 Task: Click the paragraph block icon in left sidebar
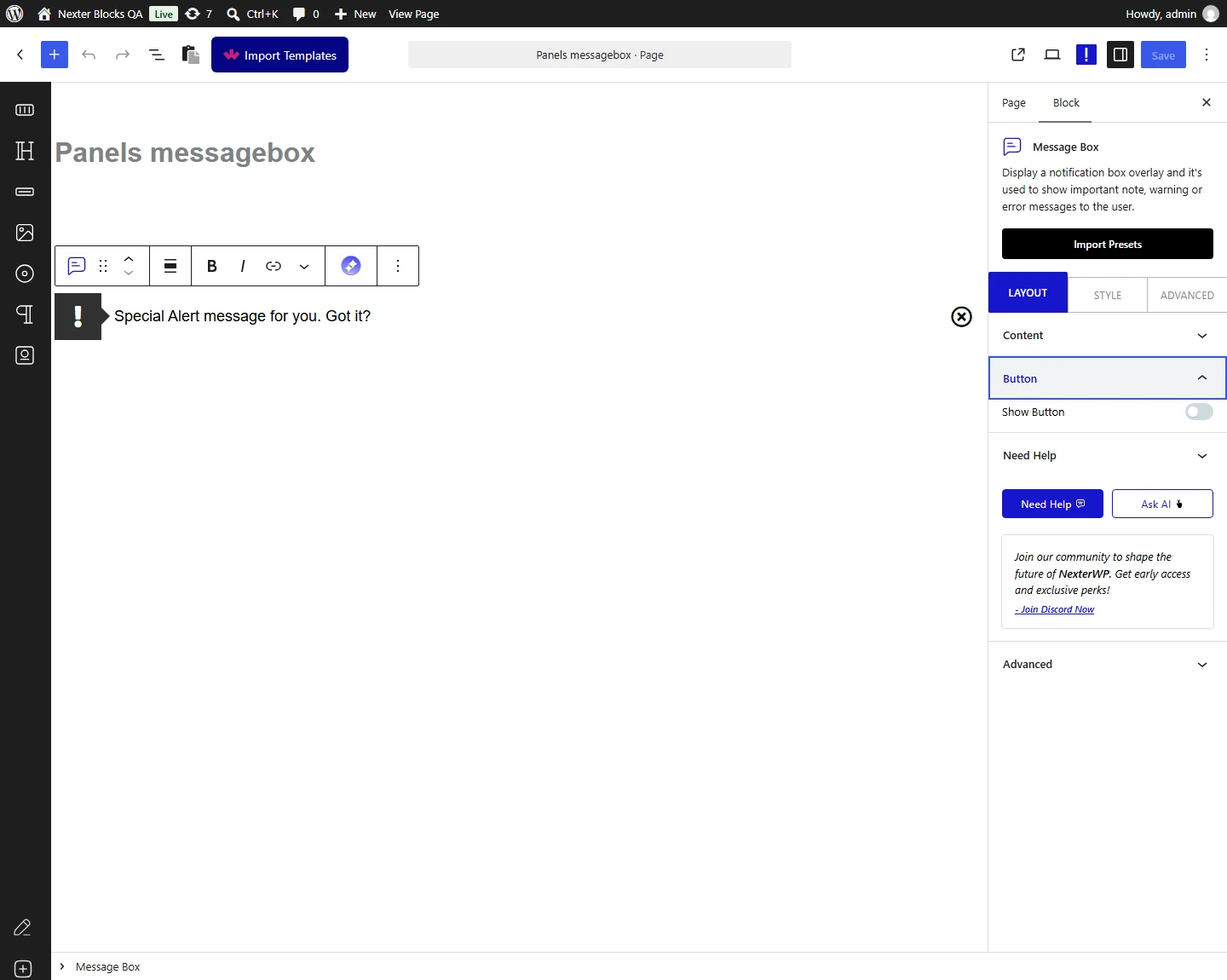coord(25,314)
